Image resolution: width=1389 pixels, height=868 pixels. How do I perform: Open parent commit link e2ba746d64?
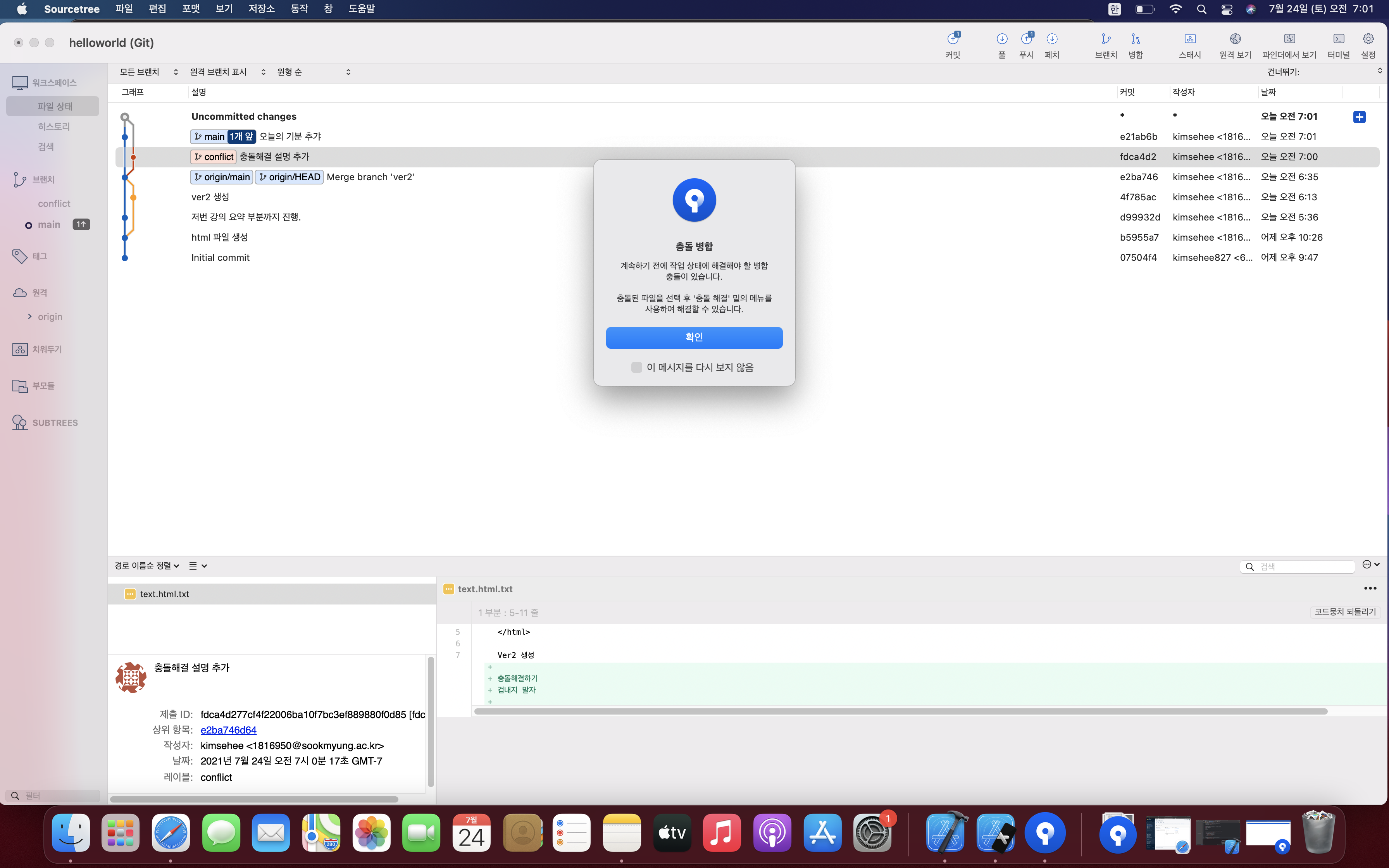(228, 730)
